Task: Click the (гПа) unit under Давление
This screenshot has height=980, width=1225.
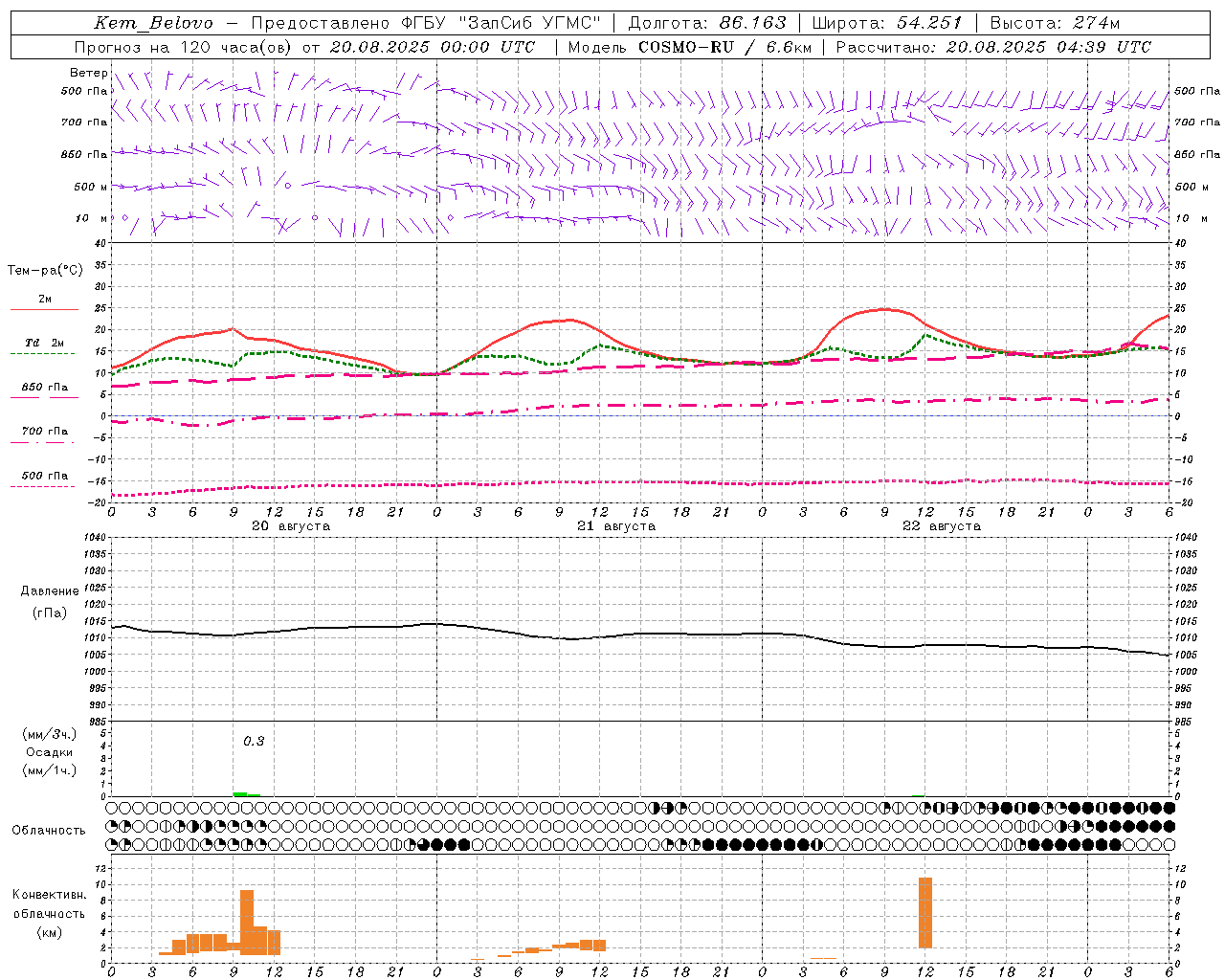Action: pos(50,612)
